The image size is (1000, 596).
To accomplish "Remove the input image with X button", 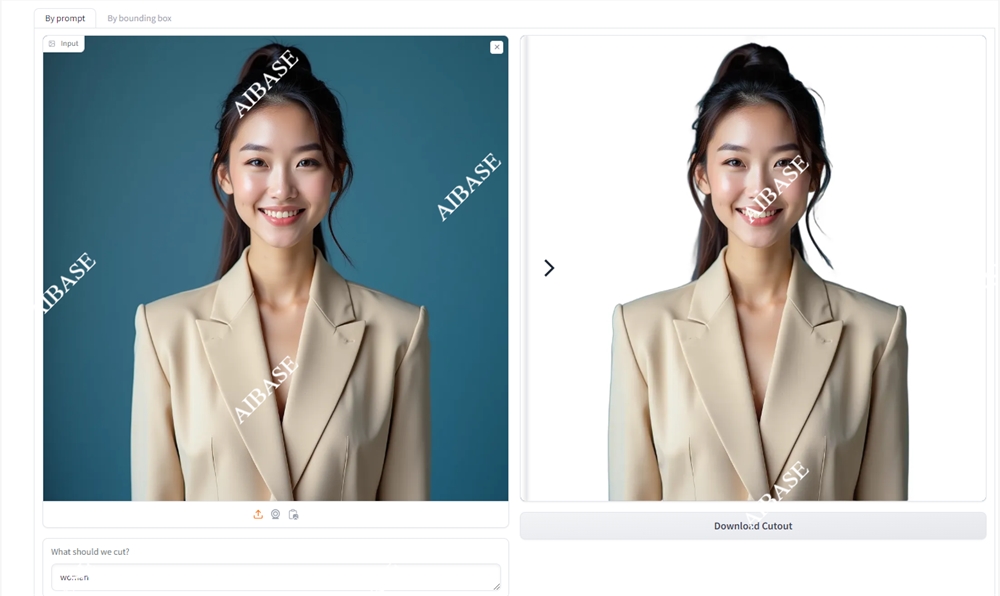I will click(x=497, y=47).
